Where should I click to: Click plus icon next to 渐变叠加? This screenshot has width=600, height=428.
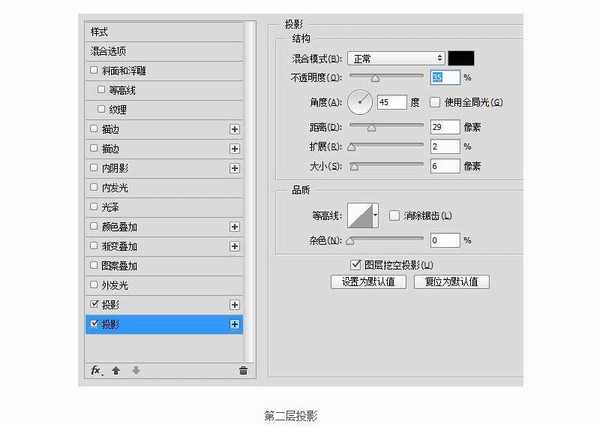tap(235, 246)
